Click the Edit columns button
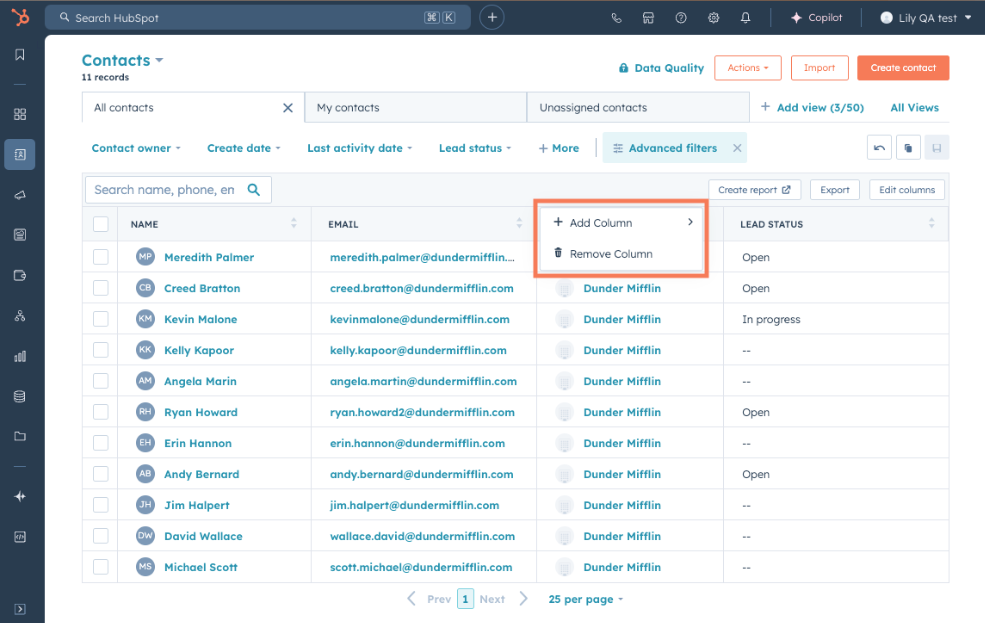 click(x=906, y=190)
